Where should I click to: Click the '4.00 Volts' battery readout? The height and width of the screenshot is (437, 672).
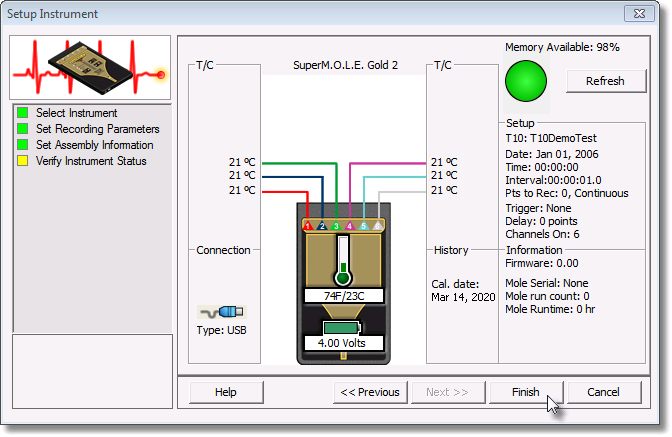tap(342, 343)
